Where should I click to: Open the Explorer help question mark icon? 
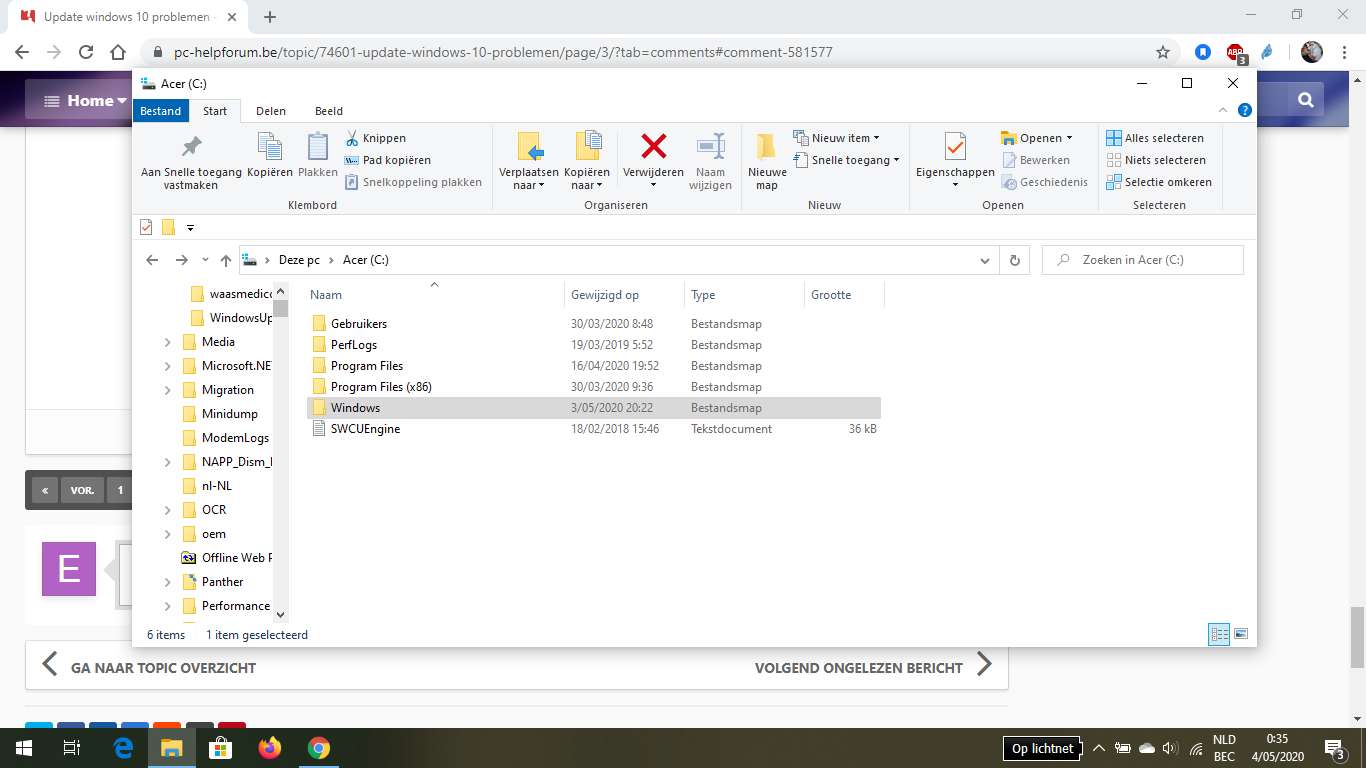click(1245, 111)
